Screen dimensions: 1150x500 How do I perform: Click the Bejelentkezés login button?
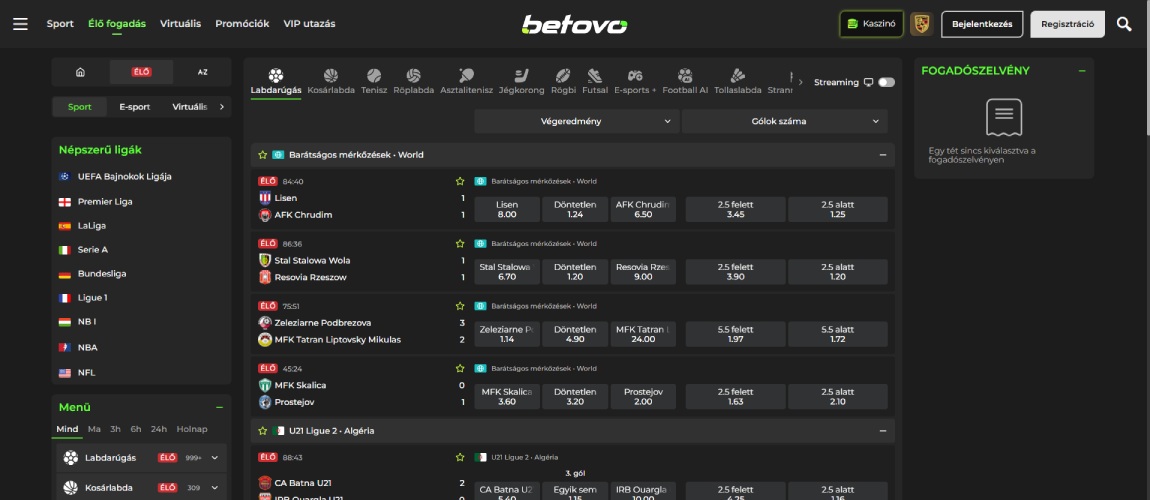(x=982, y=24)
